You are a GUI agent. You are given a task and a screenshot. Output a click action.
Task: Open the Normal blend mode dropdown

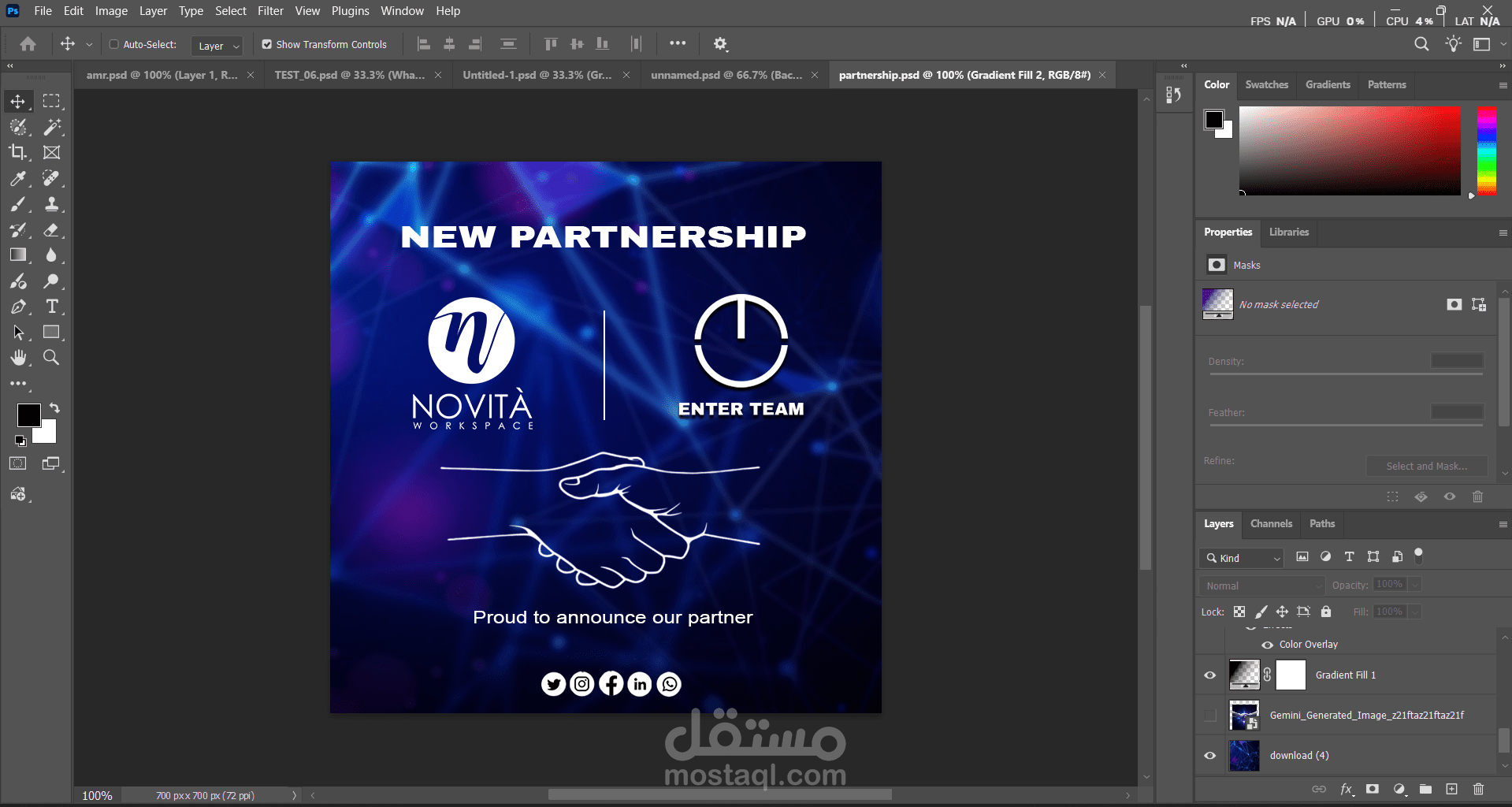[1261, 586]
